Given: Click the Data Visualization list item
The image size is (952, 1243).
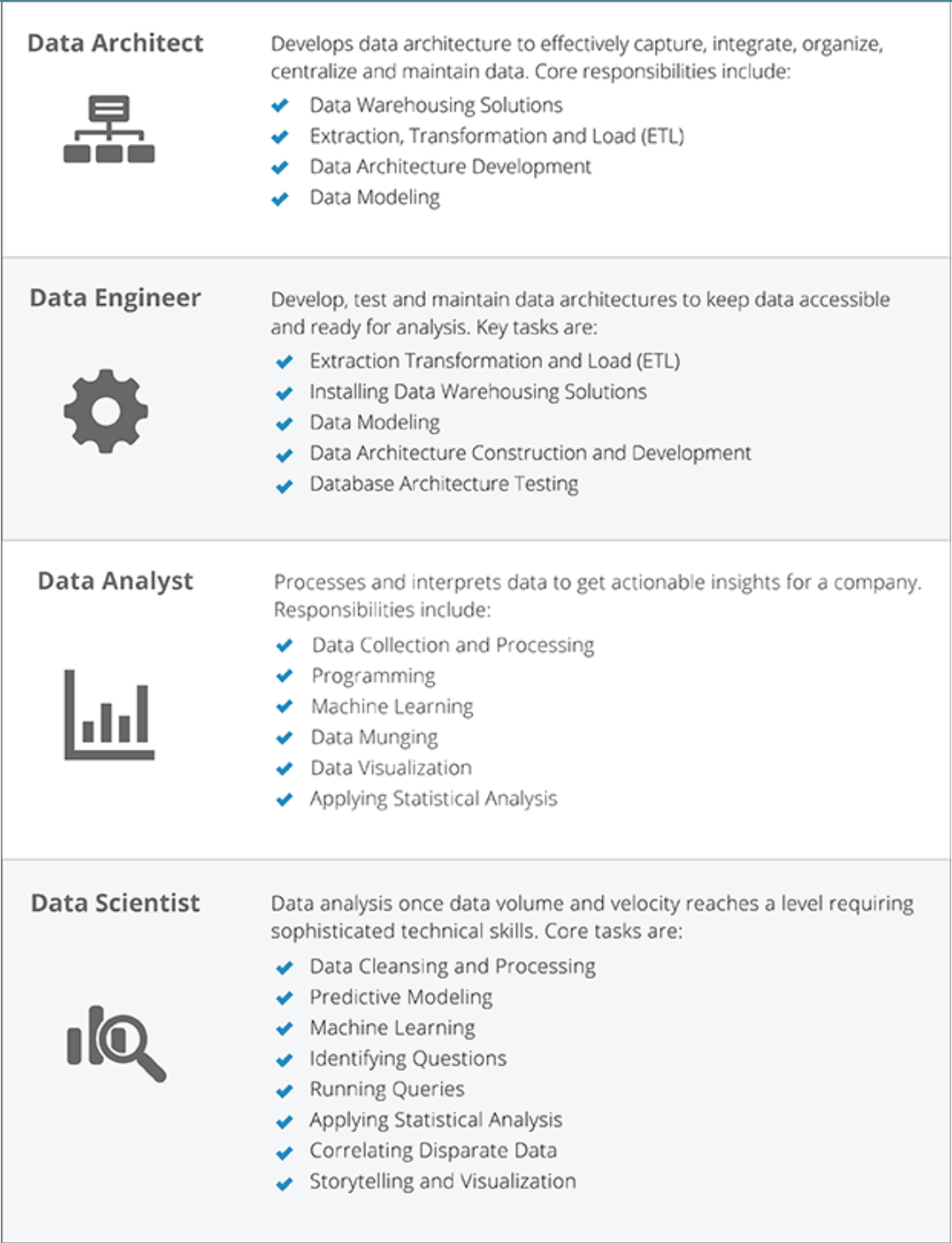Looking at the screenshot, I should click(391, 768).
